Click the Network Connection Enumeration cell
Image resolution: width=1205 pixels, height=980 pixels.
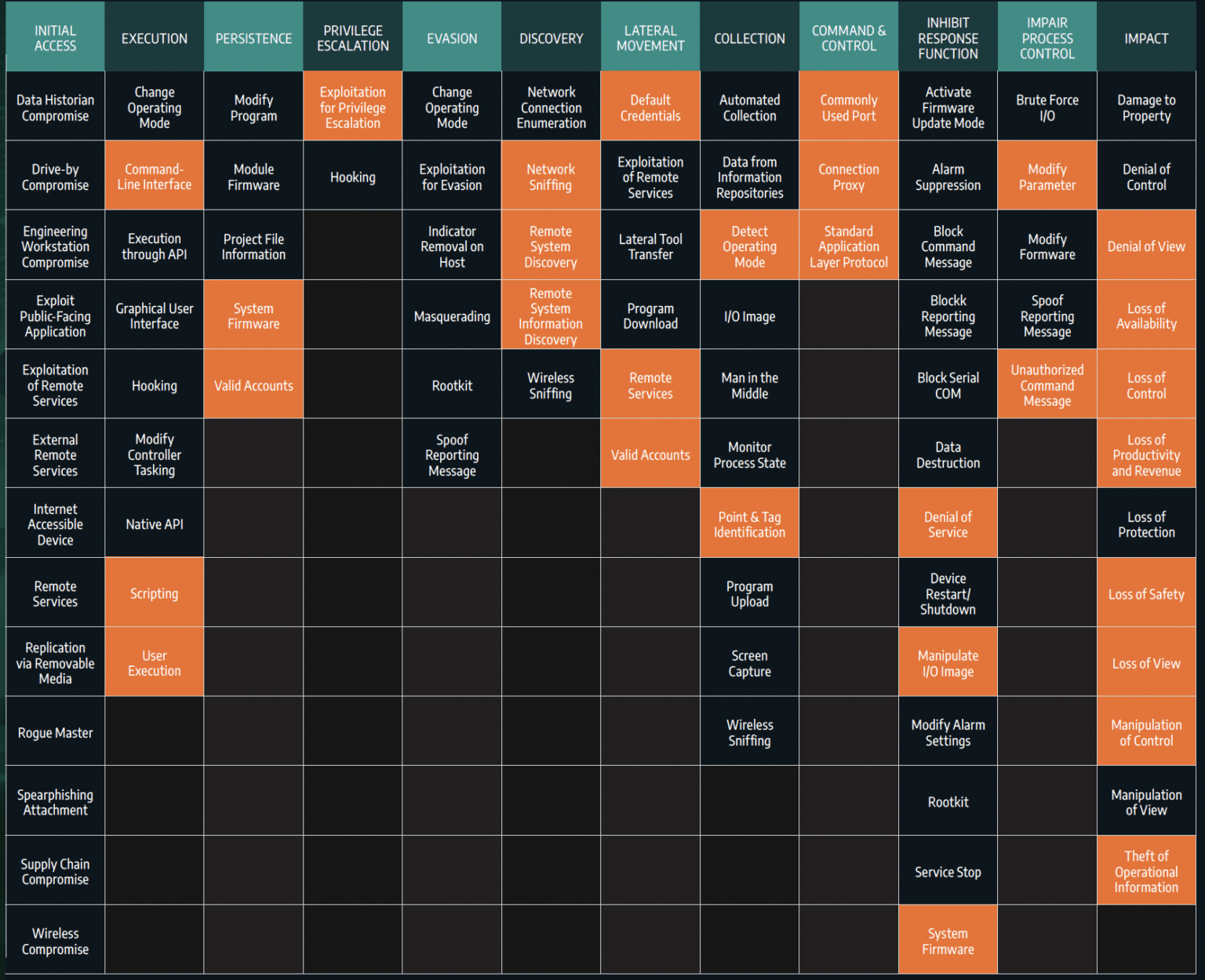tap(551, 107)
